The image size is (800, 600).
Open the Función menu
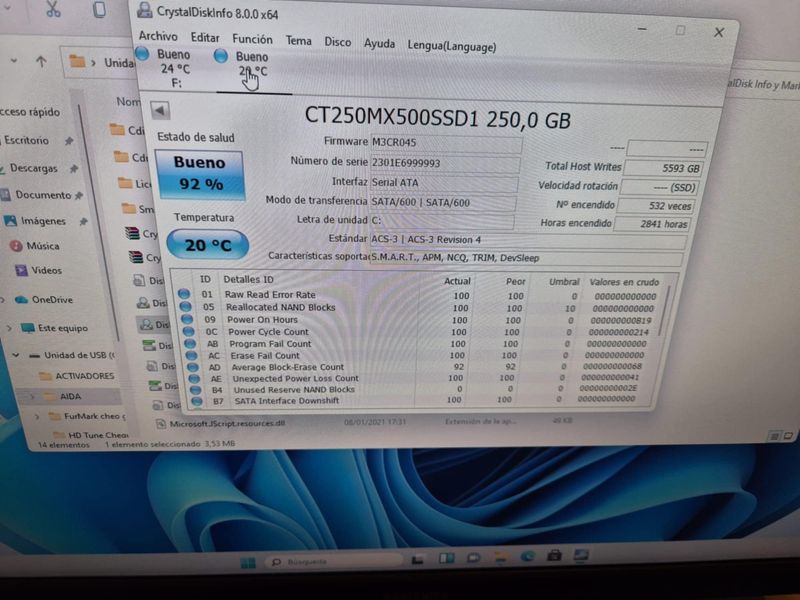(x=252, y=39)
